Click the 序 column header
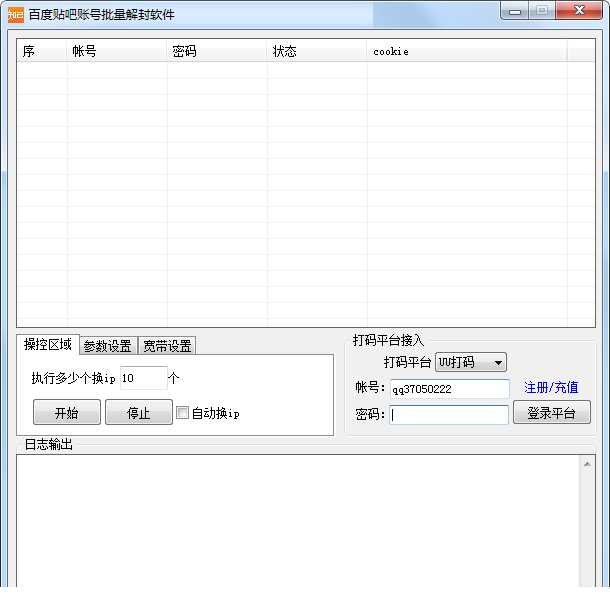Image resolution: width=610 pixels, height=610 pixels. [42, 51]
